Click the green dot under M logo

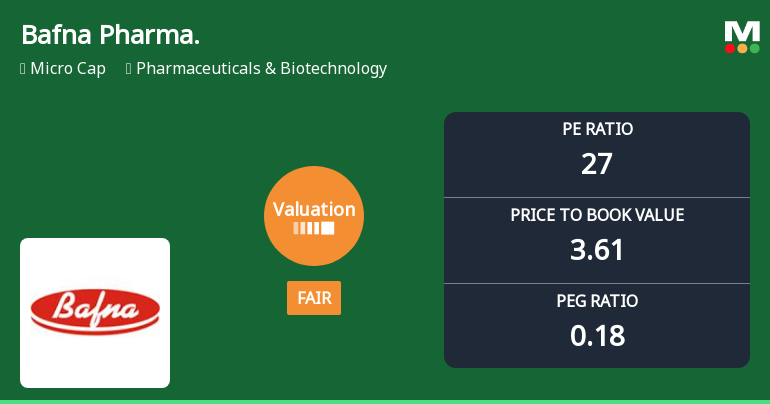point(754,48)
